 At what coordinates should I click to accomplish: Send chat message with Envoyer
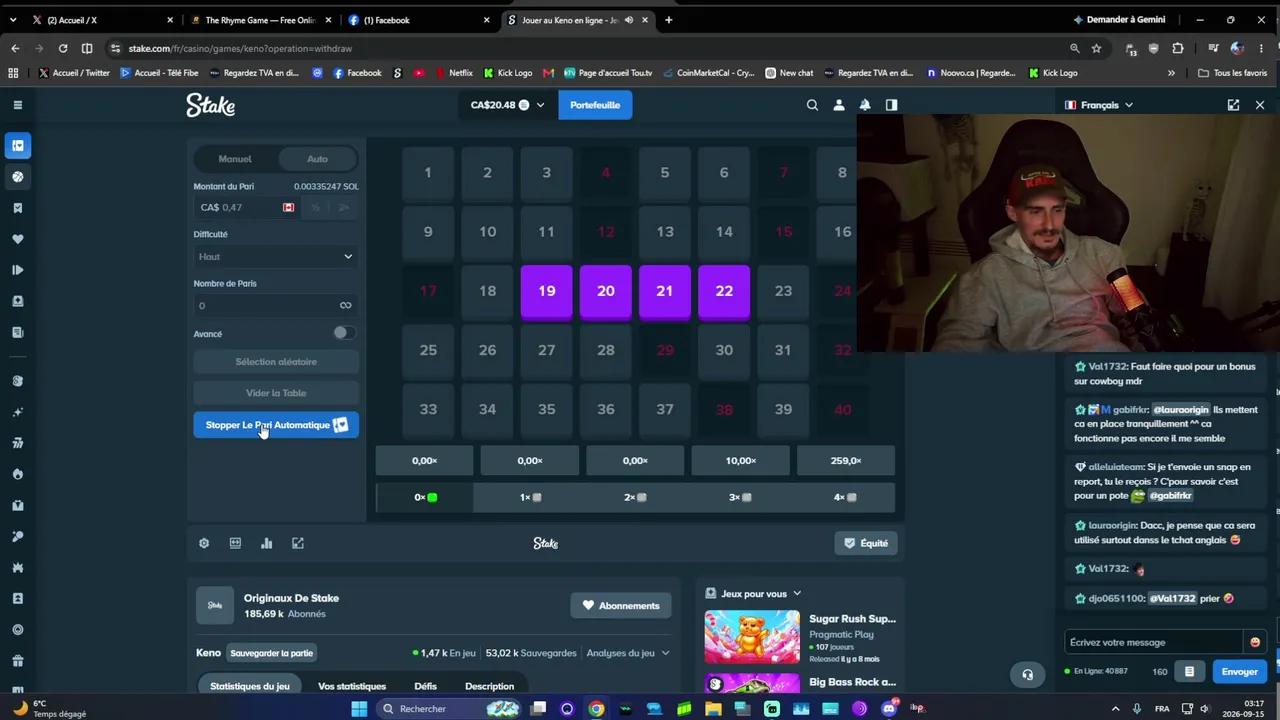click(x=1239, y=672)
